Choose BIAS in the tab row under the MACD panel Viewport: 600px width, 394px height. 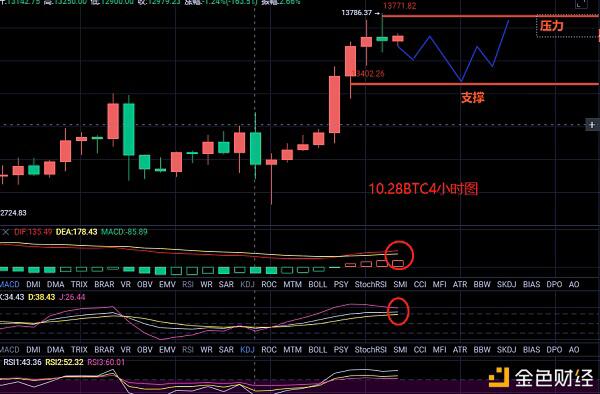tap(532, 284)
